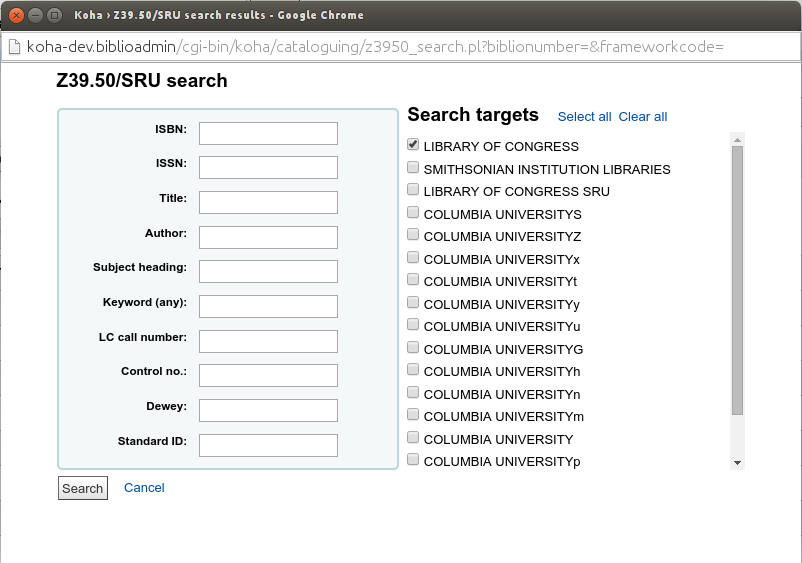Click the Cancel link

pyautogui.click(x=144, y=488)
